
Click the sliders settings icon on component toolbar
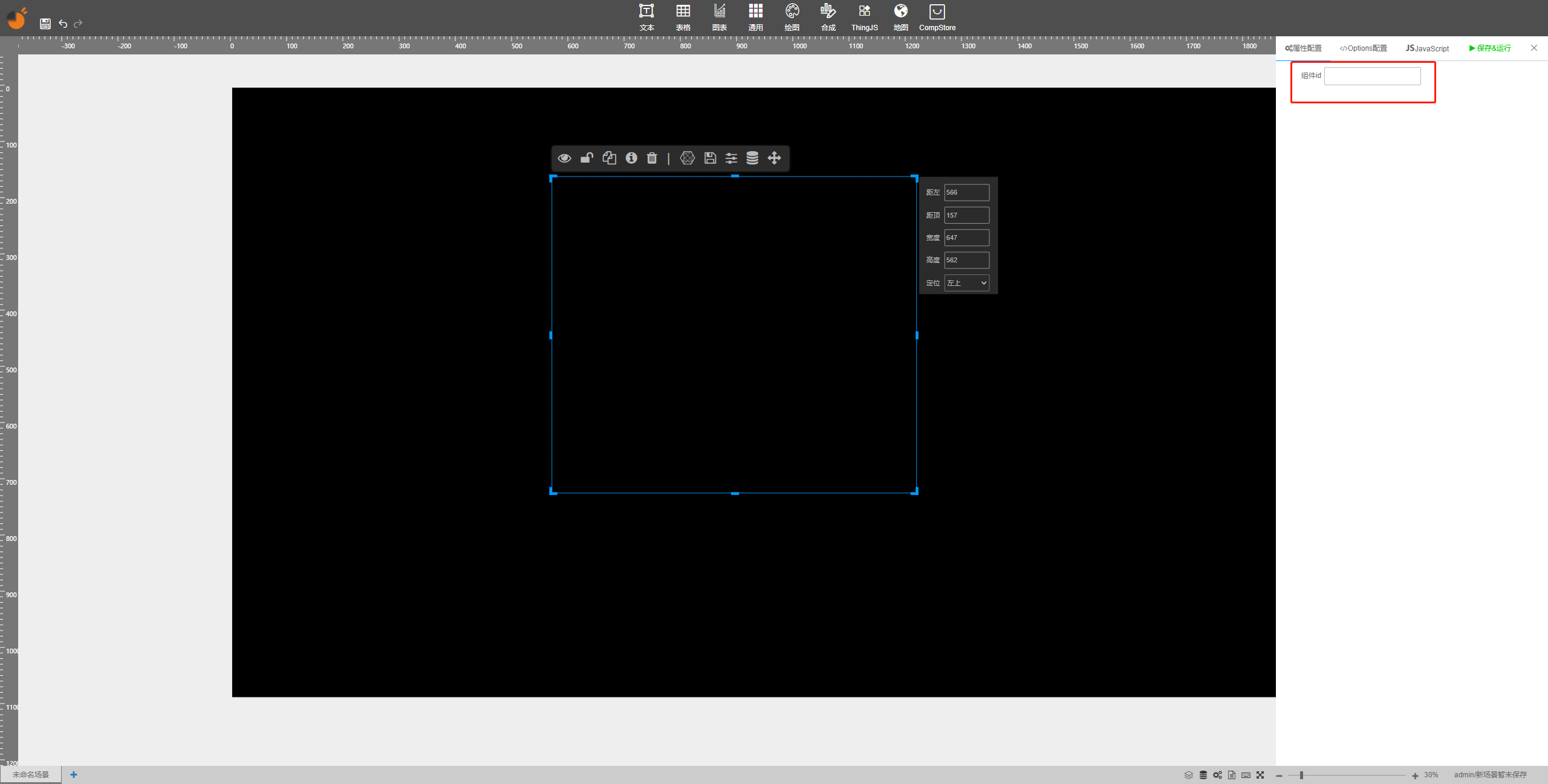731,158
